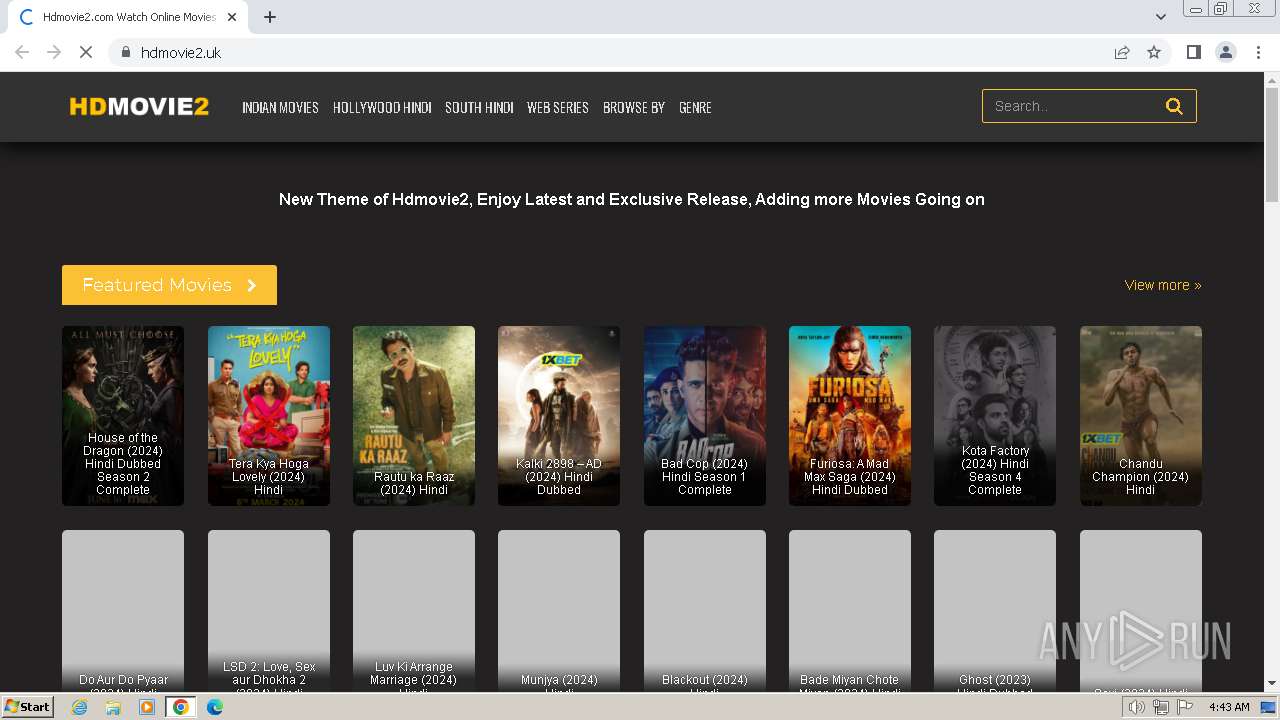The image size is (1280, 720).
Task: Open the Windows Start menu
Action: [27, 707]
